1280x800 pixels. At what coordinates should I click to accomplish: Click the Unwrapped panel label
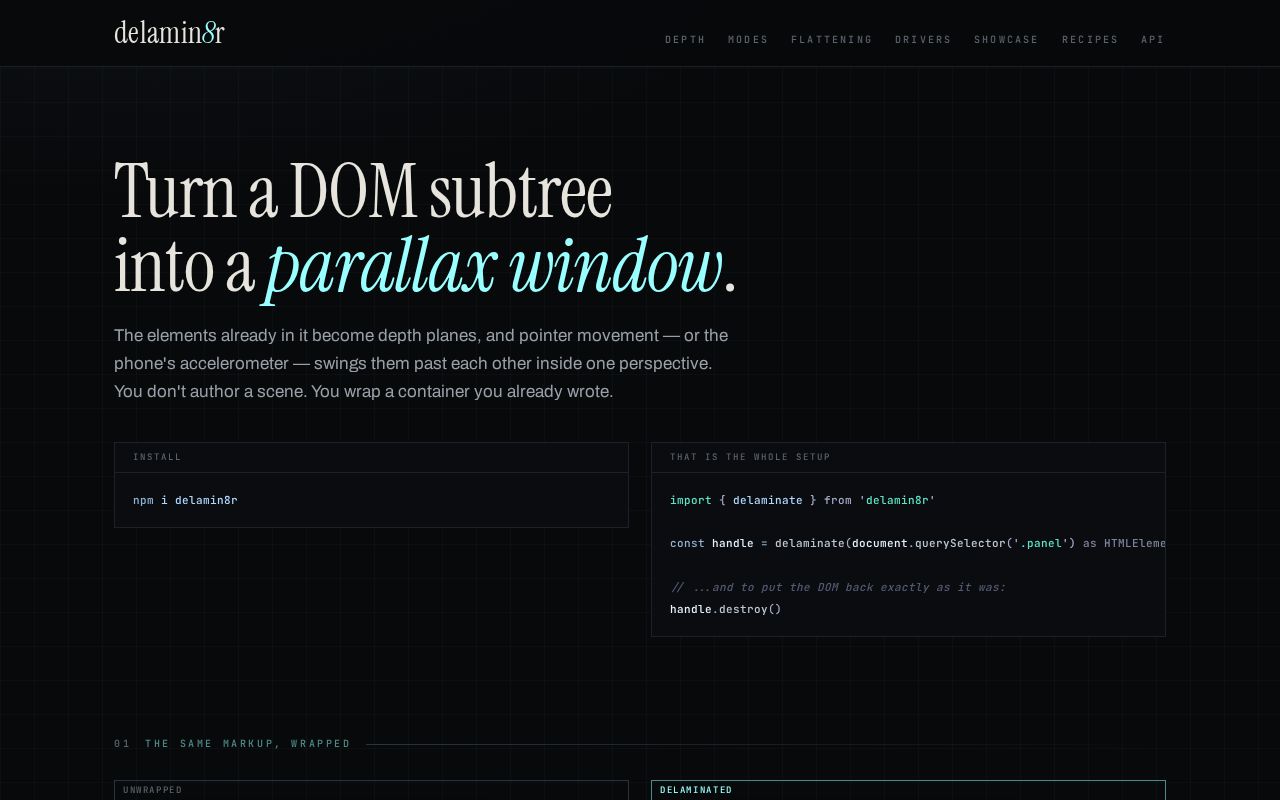tap(153, 790)
